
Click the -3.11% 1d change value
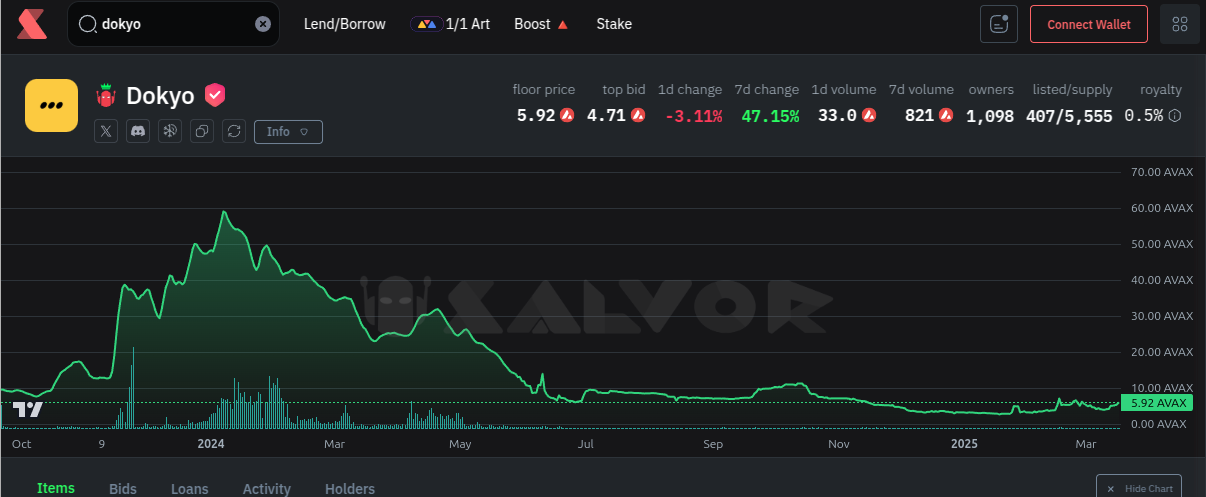(x=693, y=116)
